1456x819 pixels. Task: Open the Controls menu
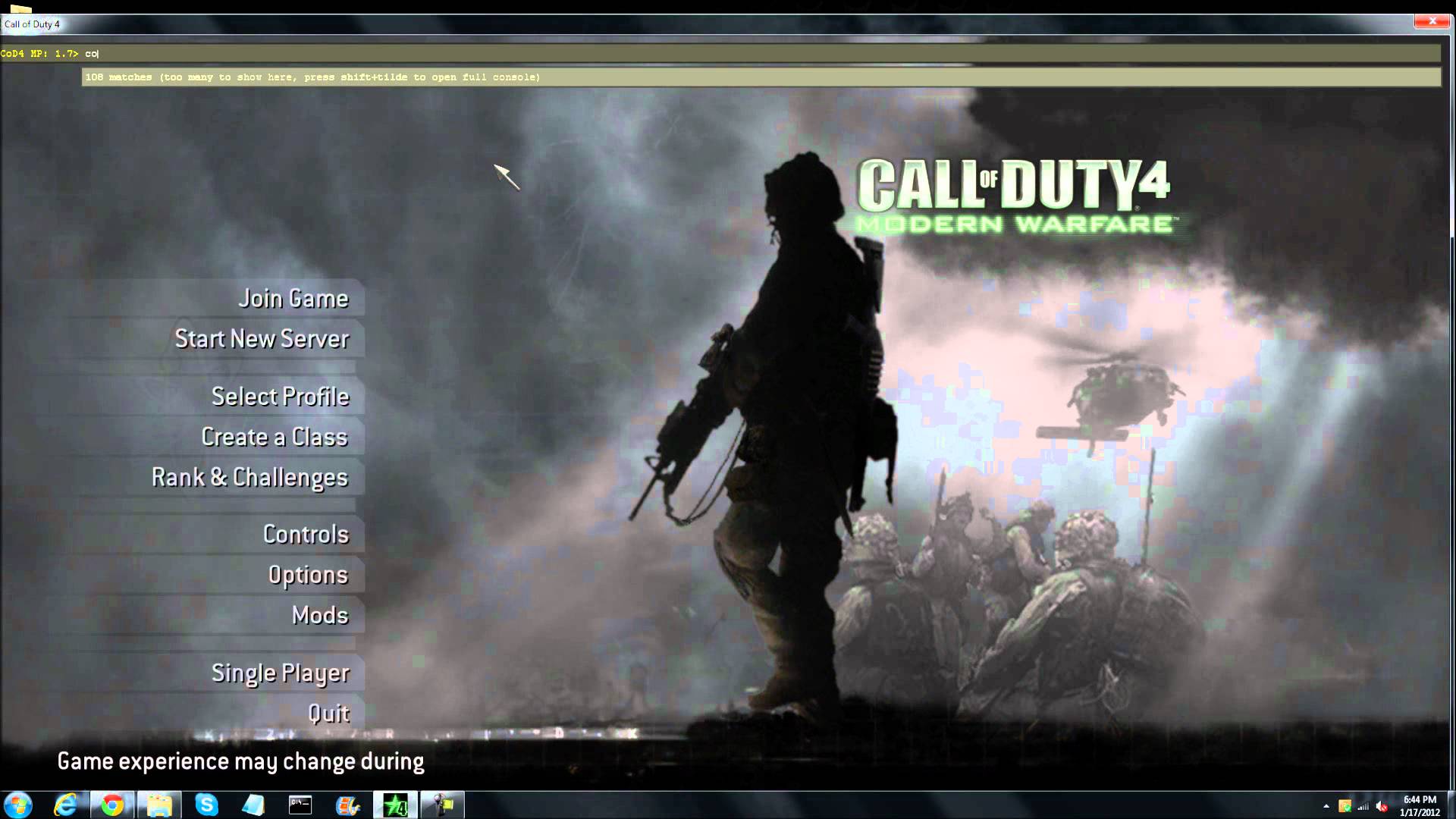point(306,535)
